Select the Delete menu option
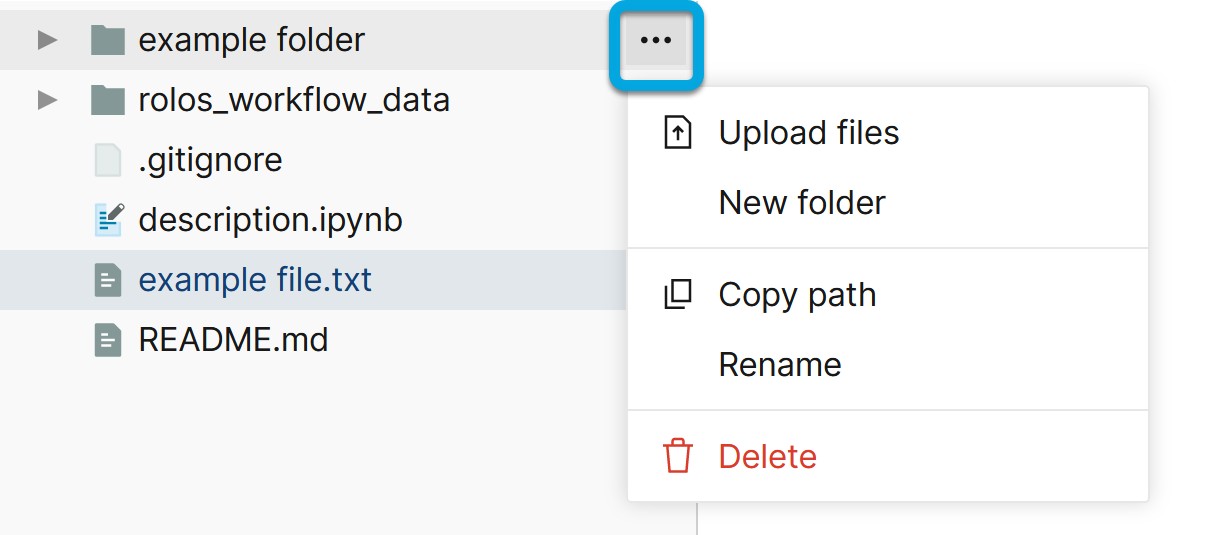Image resolution: width=1207 pixels, height=535 pixels. pos(767,456)
